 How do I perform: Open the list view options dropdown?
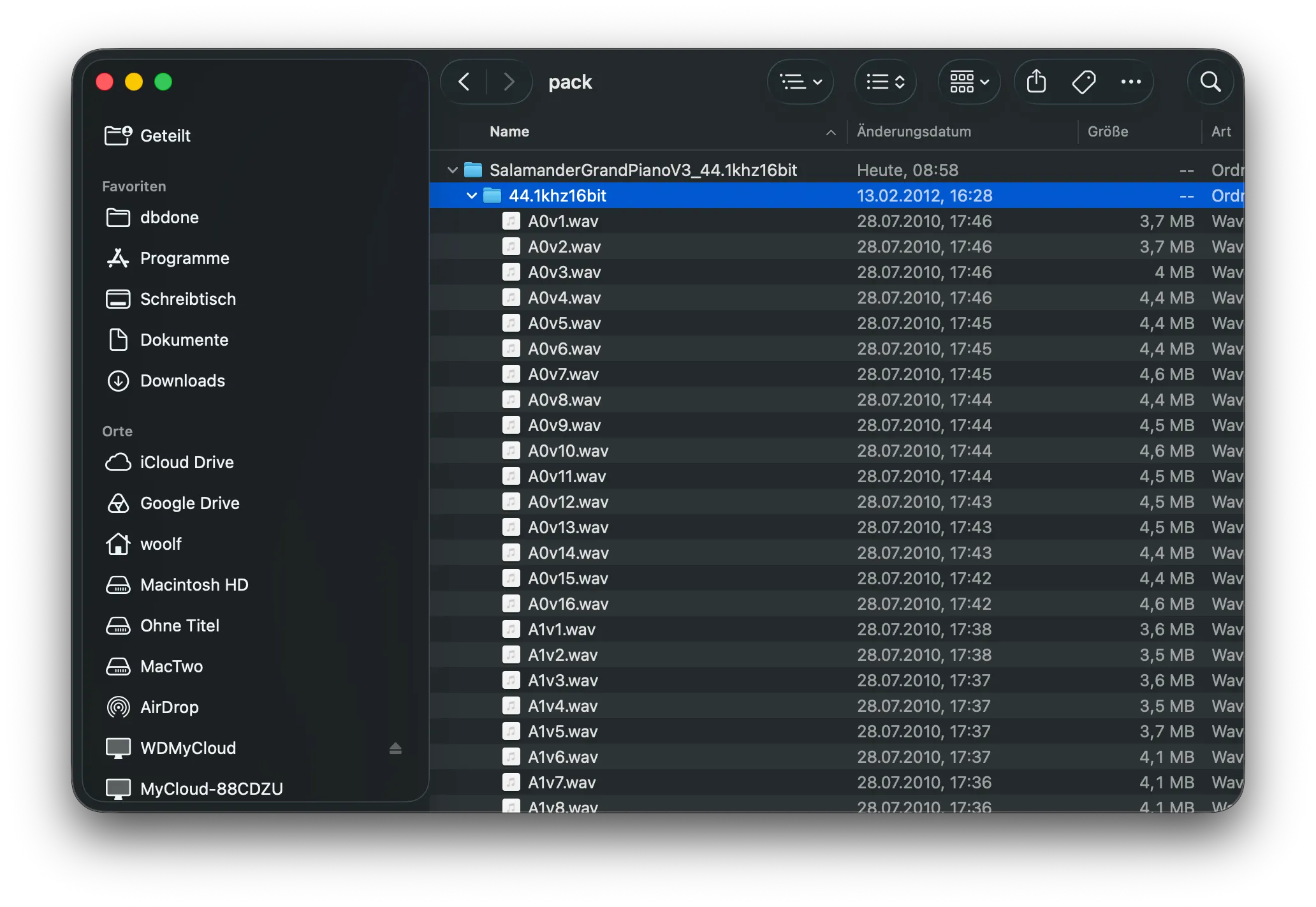point(801,82)
